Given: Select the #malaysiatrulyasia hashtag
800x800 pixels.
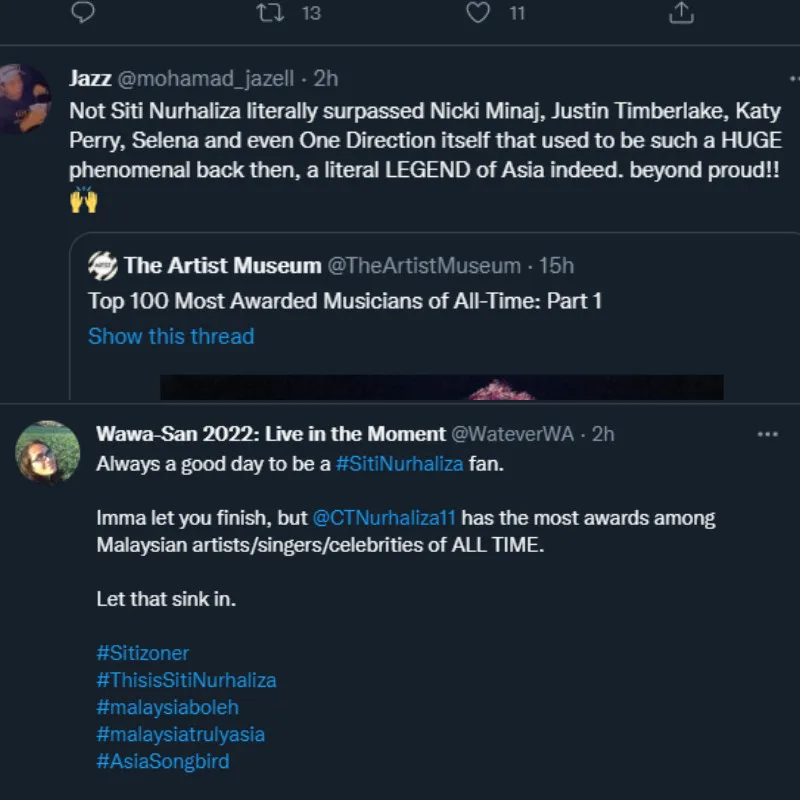Looking at the screenshot, I should (180, 734).
